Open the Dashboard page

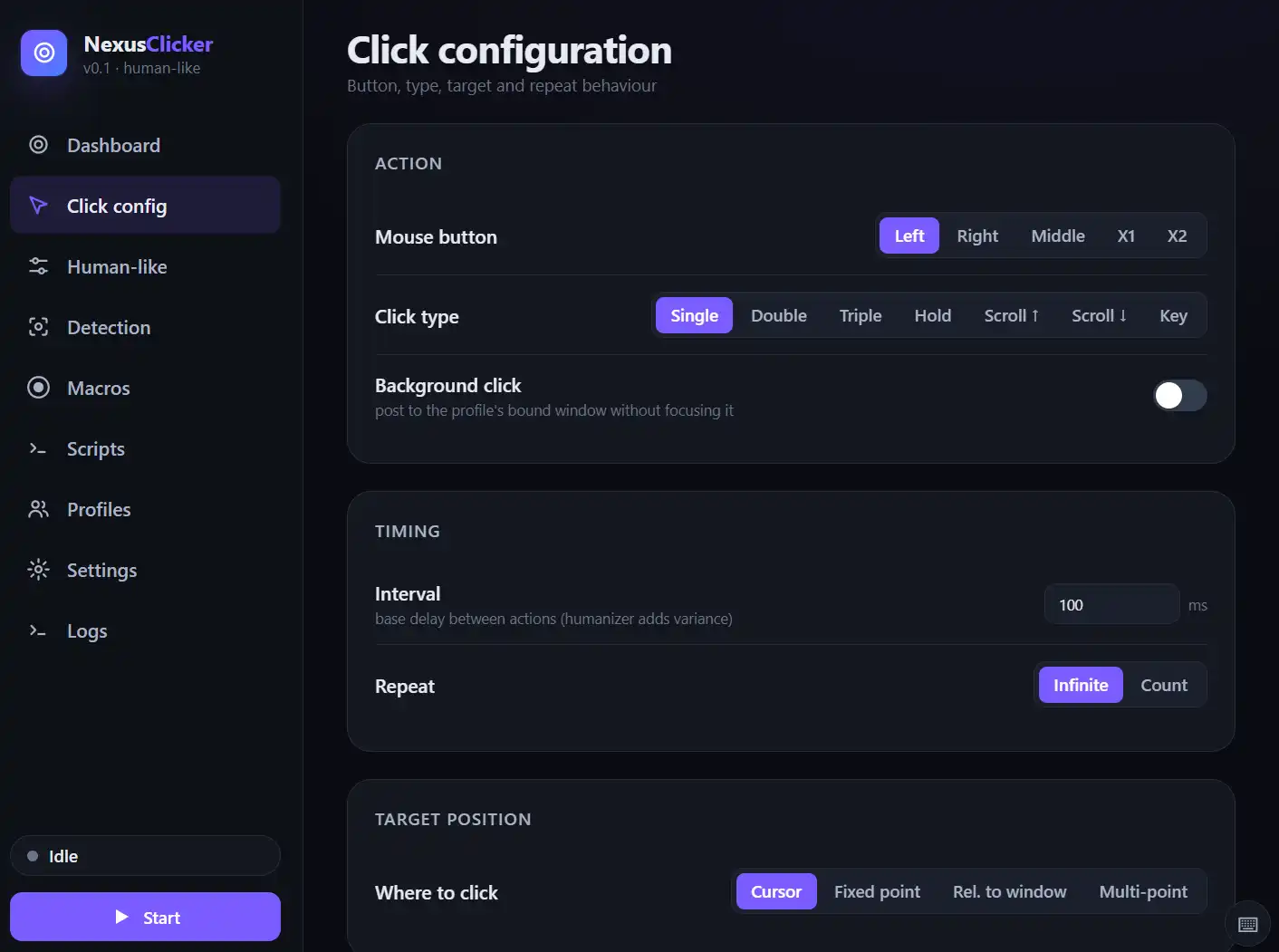pyautogui.click(x=145, y=145)
